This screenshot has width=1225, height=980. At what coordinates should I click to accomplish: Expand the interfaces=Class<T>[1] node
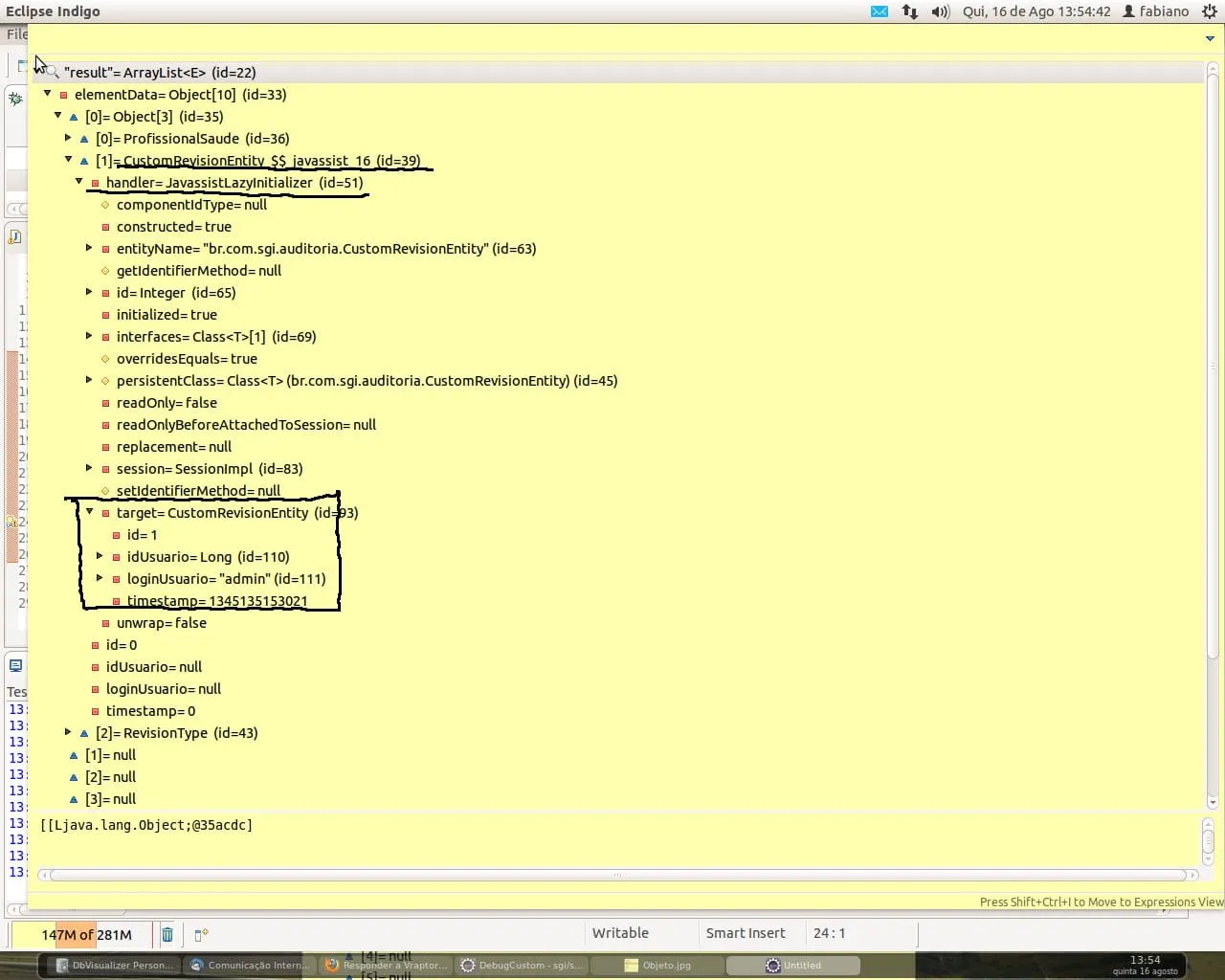tap(89, 336)
